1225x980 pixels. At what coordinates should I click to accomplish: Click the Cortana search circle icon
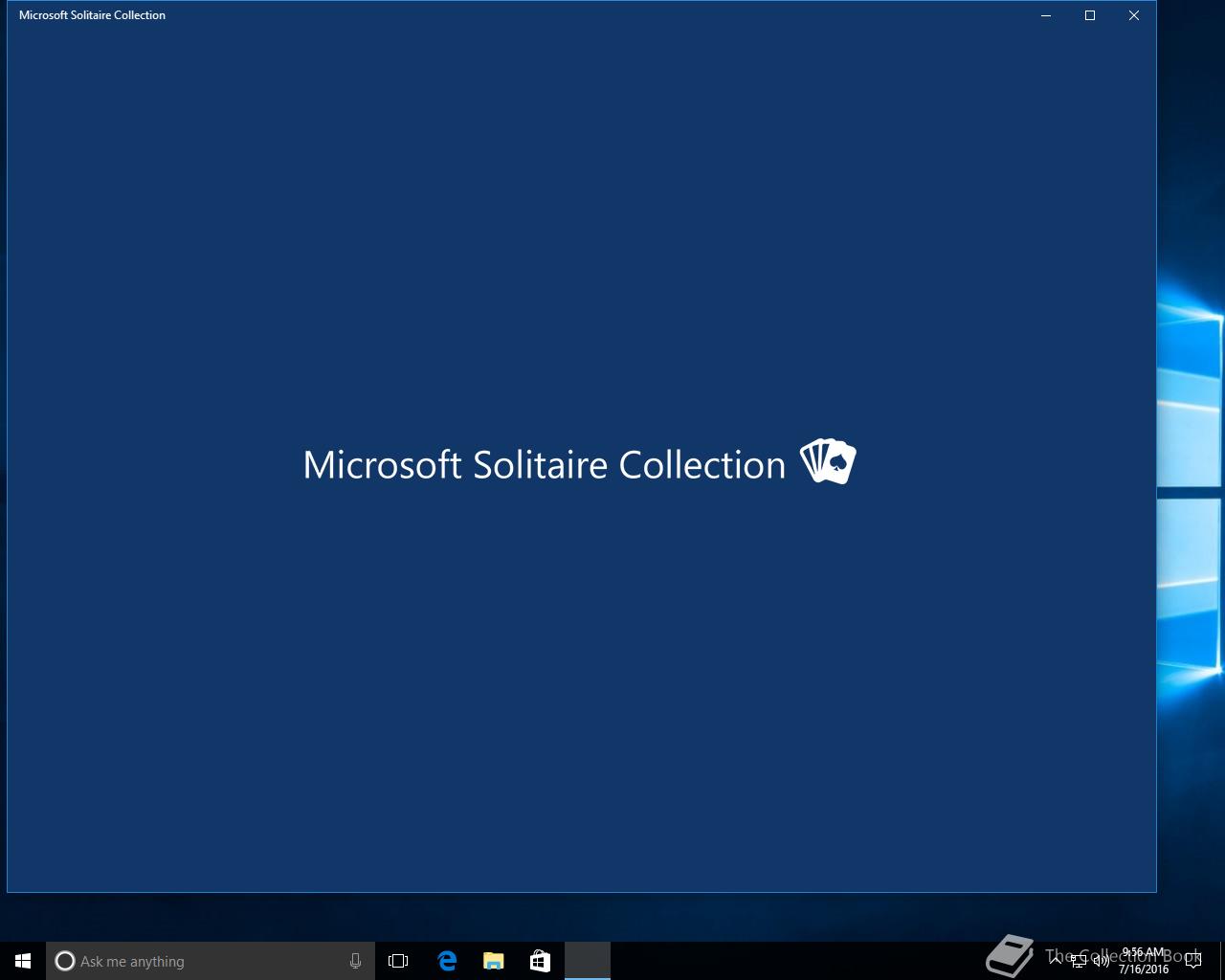(x=65, y=961)
